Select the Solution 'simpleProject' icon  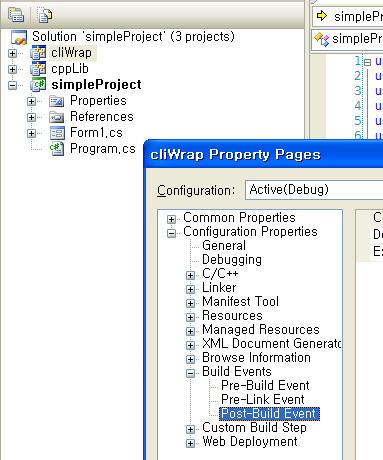click(19, 37)
